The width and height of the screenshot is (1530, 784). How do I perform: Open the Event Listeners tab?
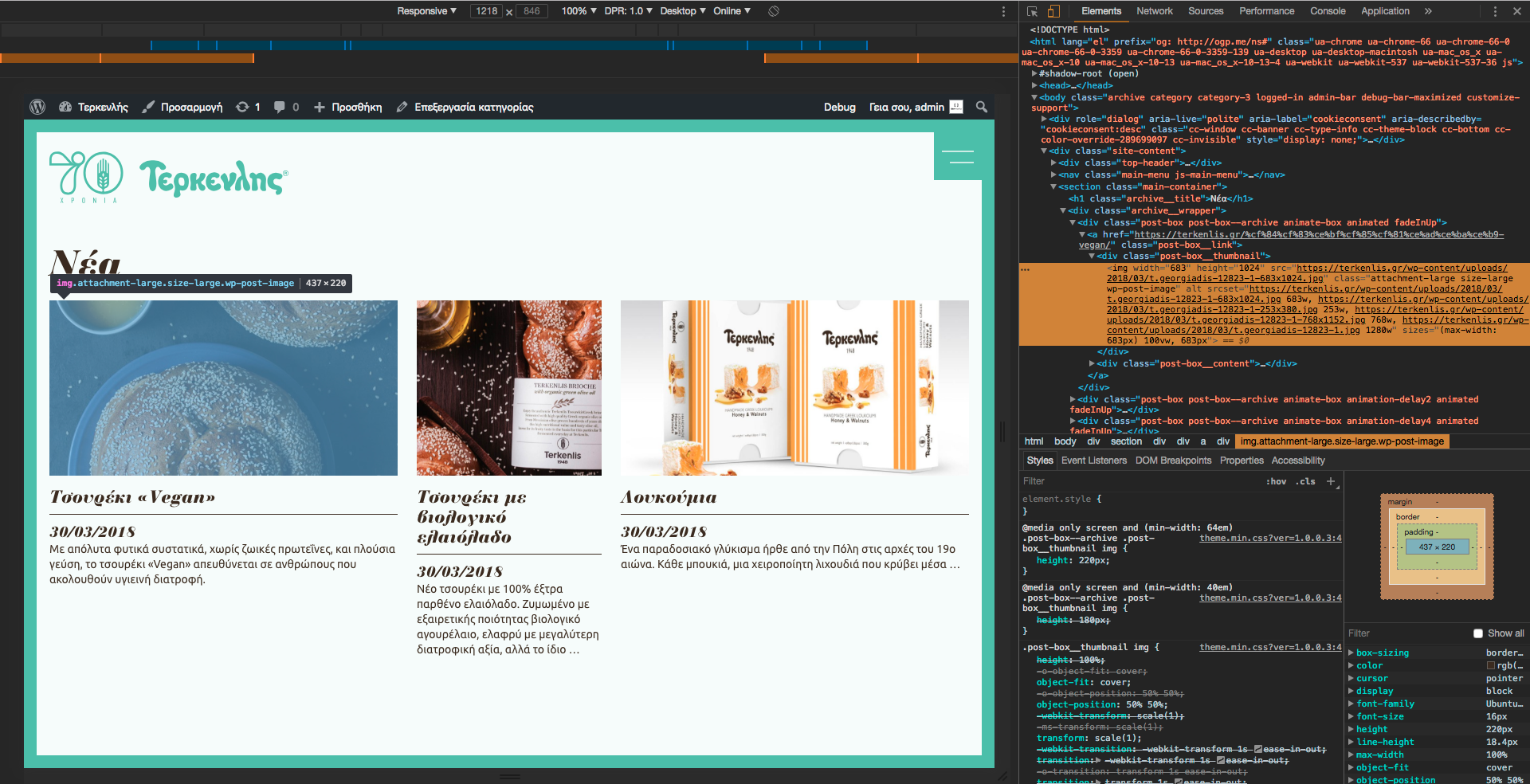click(x=1094, y=461)
